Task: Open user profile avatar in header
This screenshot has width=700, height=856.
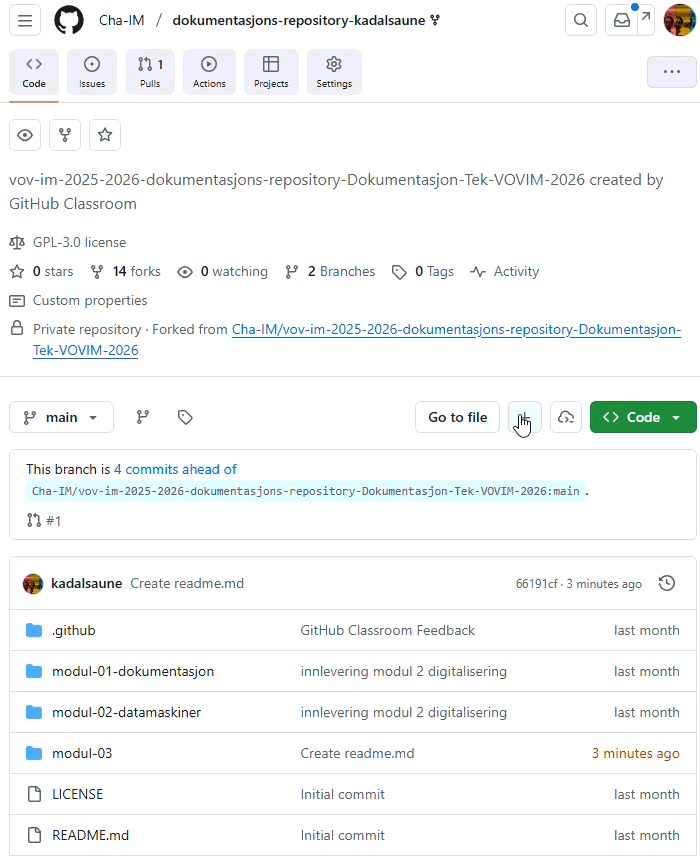Action: coord(679,20)
